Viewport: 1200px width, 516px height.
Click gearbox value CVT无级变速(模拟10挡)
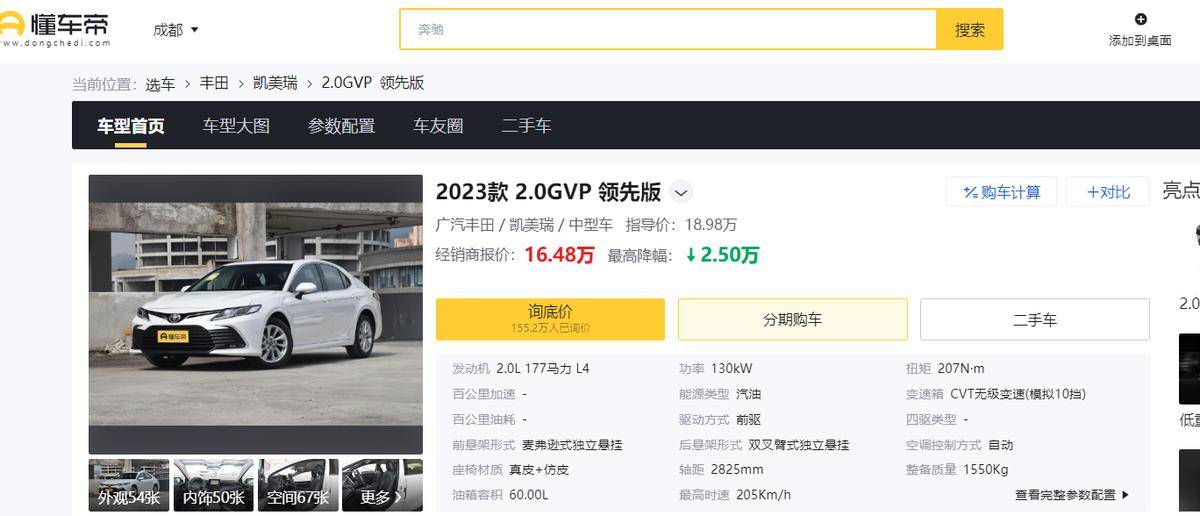[x=1018, y=394]
